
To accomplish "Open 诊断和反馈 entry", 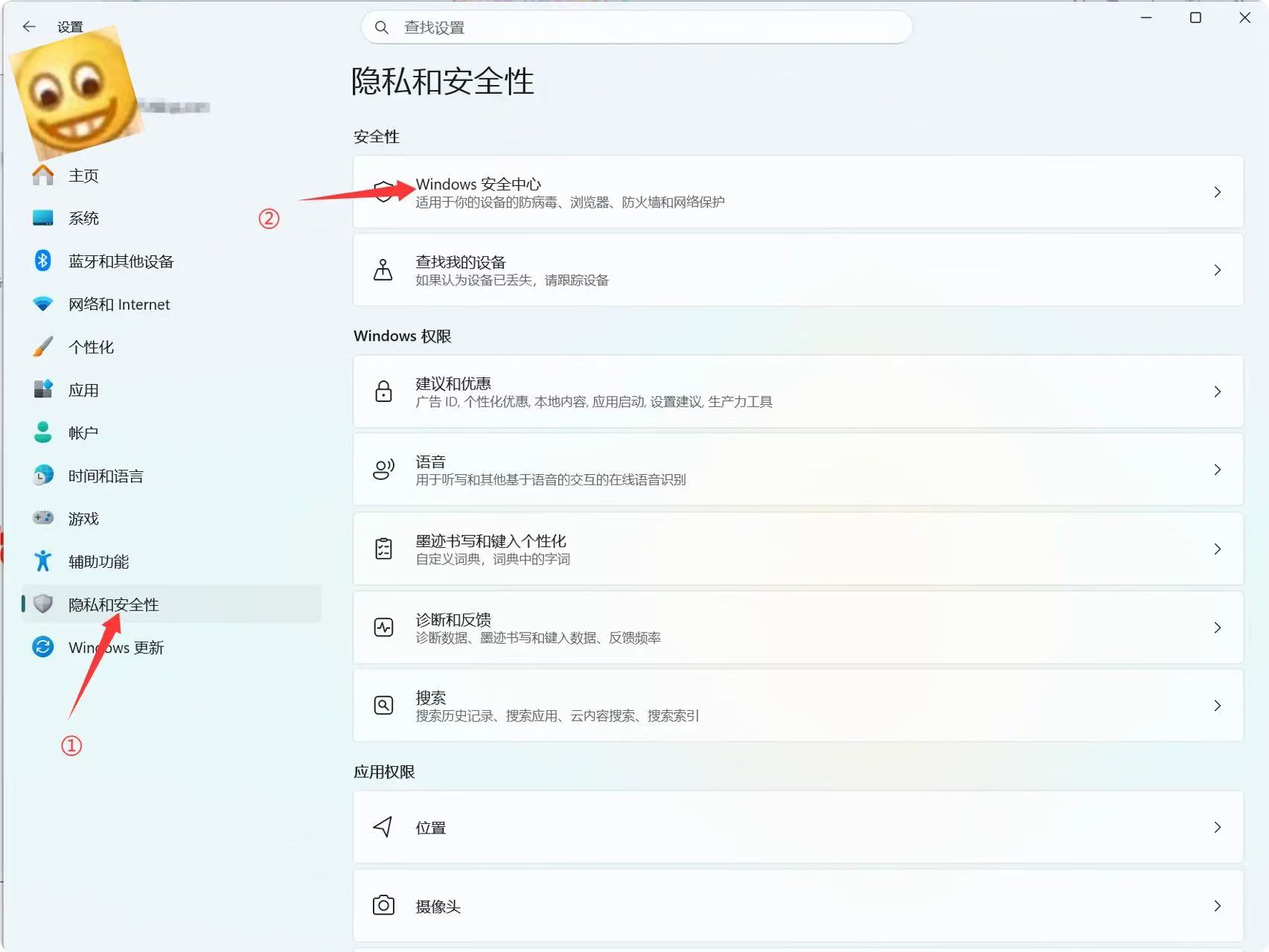I will coord(798,627).
